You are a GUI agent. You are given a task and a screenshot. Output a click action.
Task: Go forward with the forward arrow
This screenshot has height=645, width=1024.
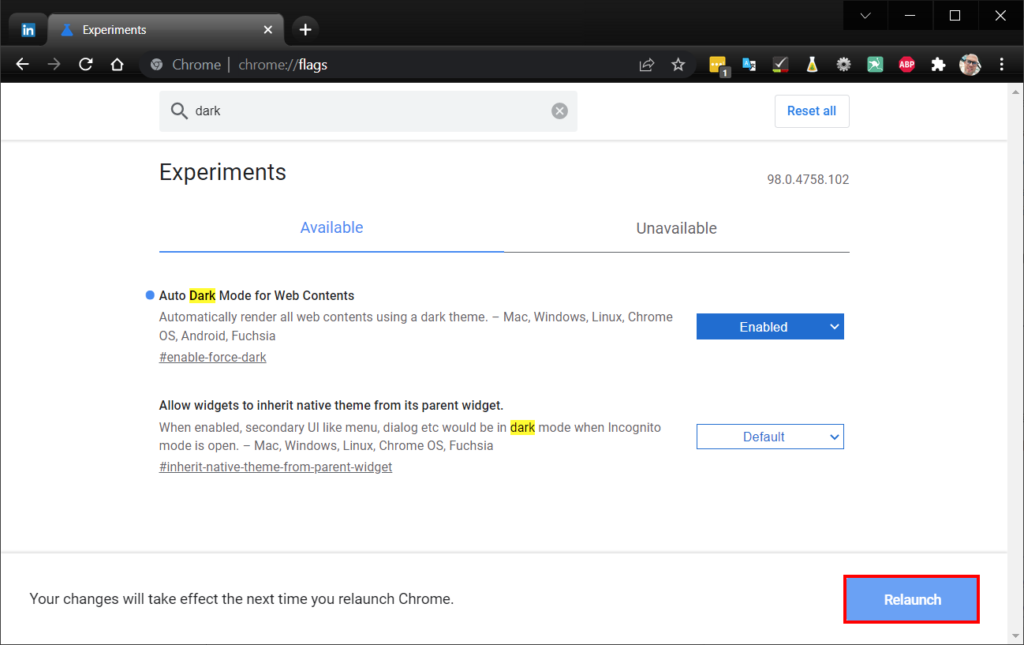coord(54,65)
